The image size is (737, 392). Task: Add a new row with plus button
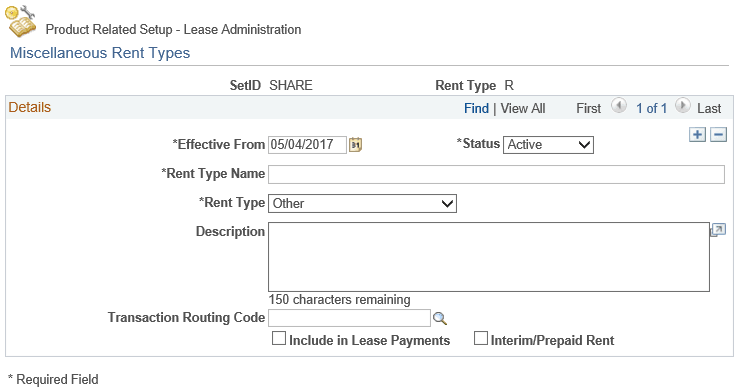pos(698,134)
